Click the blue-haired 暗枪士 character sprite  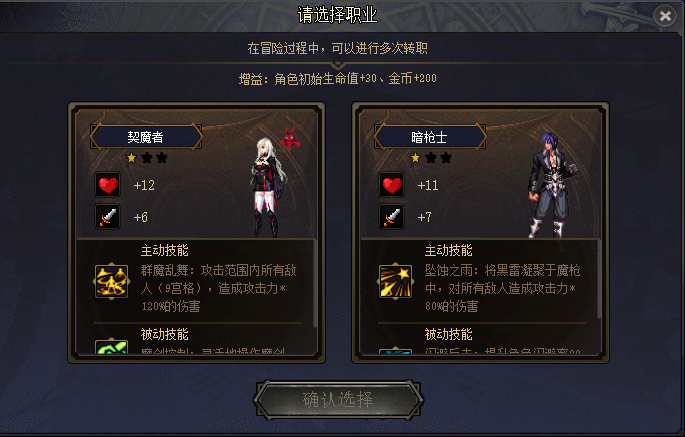(551, 186)
